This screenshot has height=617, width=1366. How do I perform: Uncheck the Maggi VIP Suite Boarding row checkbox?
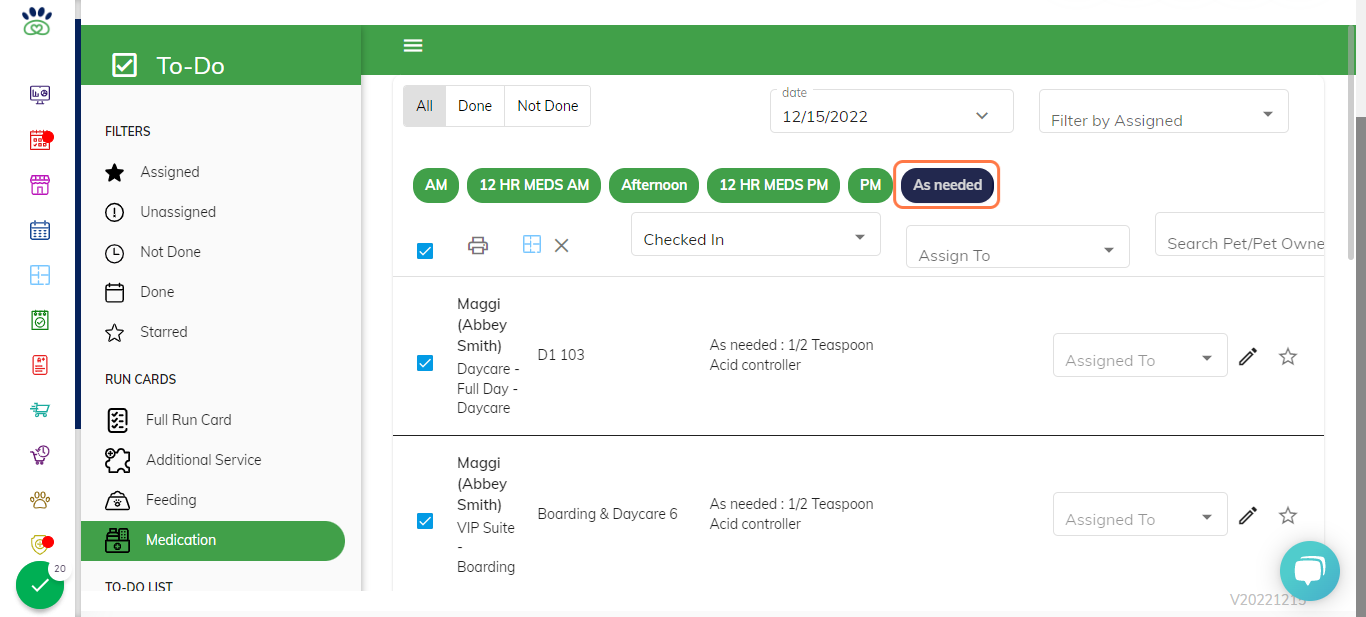click(x=425, y=521)
